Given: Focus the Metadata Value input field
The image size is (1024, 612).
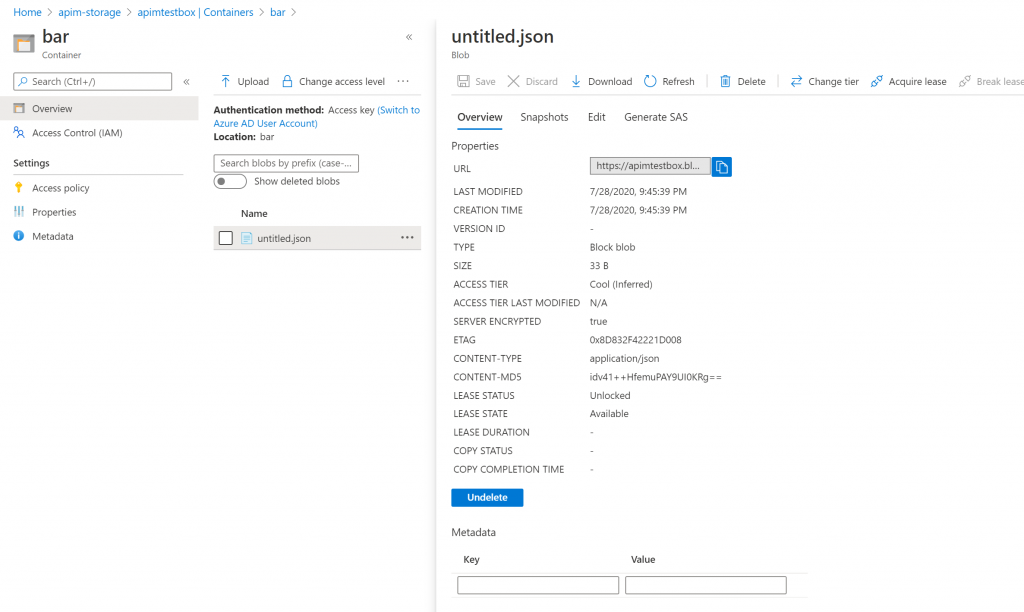Looking at the screenshot, I should (705, 585).
